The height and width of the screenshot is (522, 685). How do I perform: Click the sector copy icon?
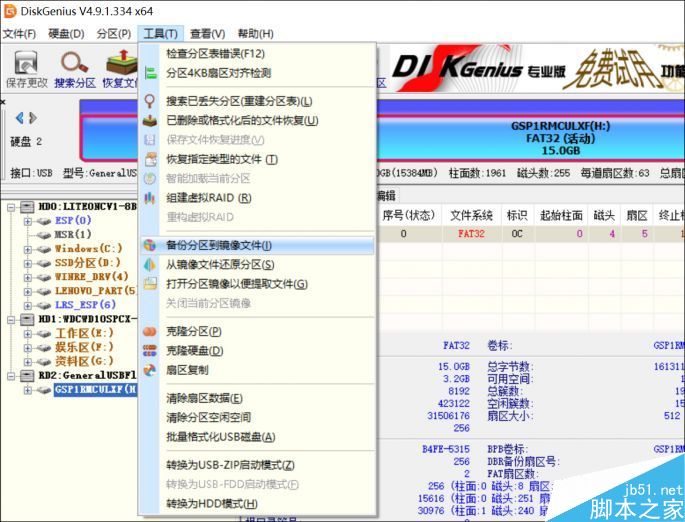click(150, 370)
